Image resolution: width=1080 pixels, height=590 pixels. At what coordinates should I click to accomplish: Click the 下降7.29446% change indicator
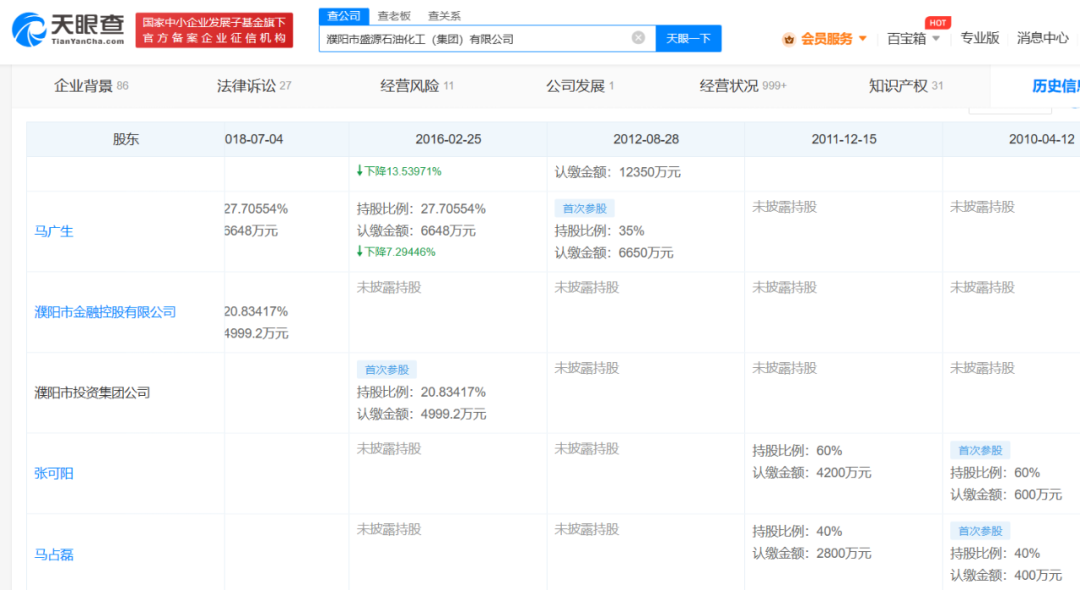[x=396, y=252]
